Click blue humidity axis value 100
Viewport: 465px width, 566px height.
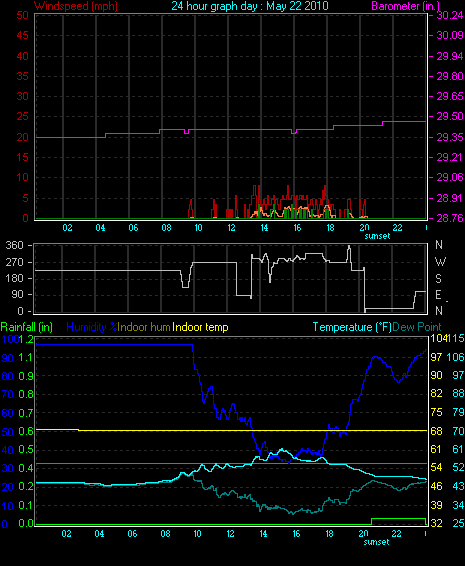(x=10, y=339)
